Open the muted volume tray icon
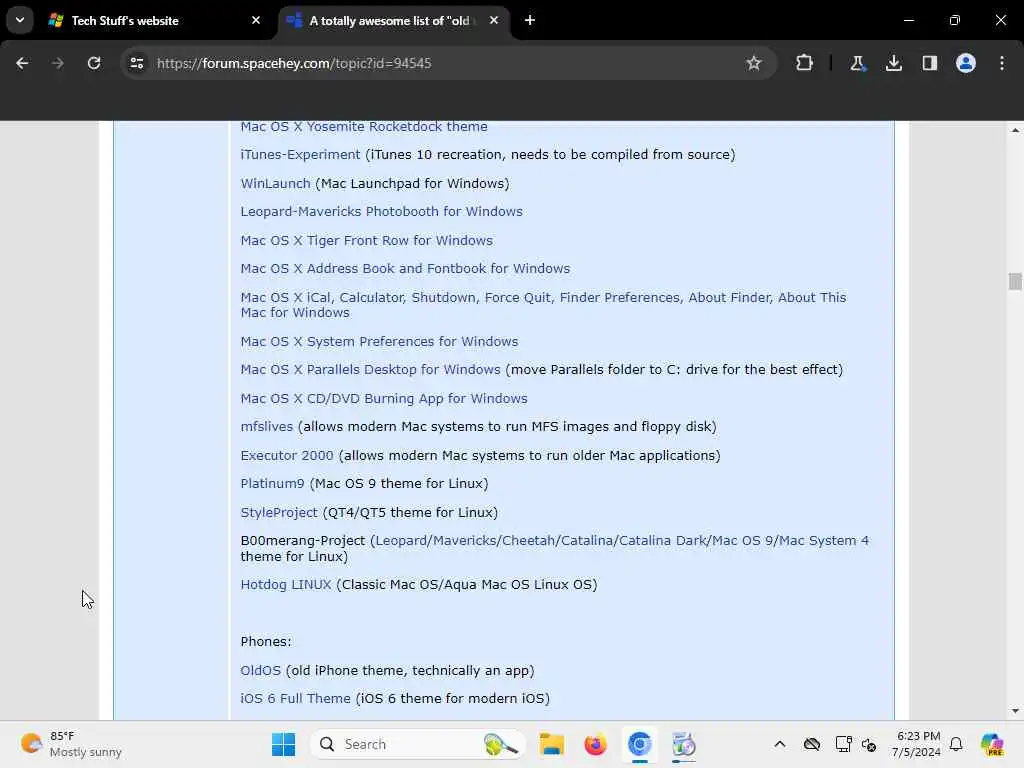Screen dimensions: 1024x768 tap(869, 744)
